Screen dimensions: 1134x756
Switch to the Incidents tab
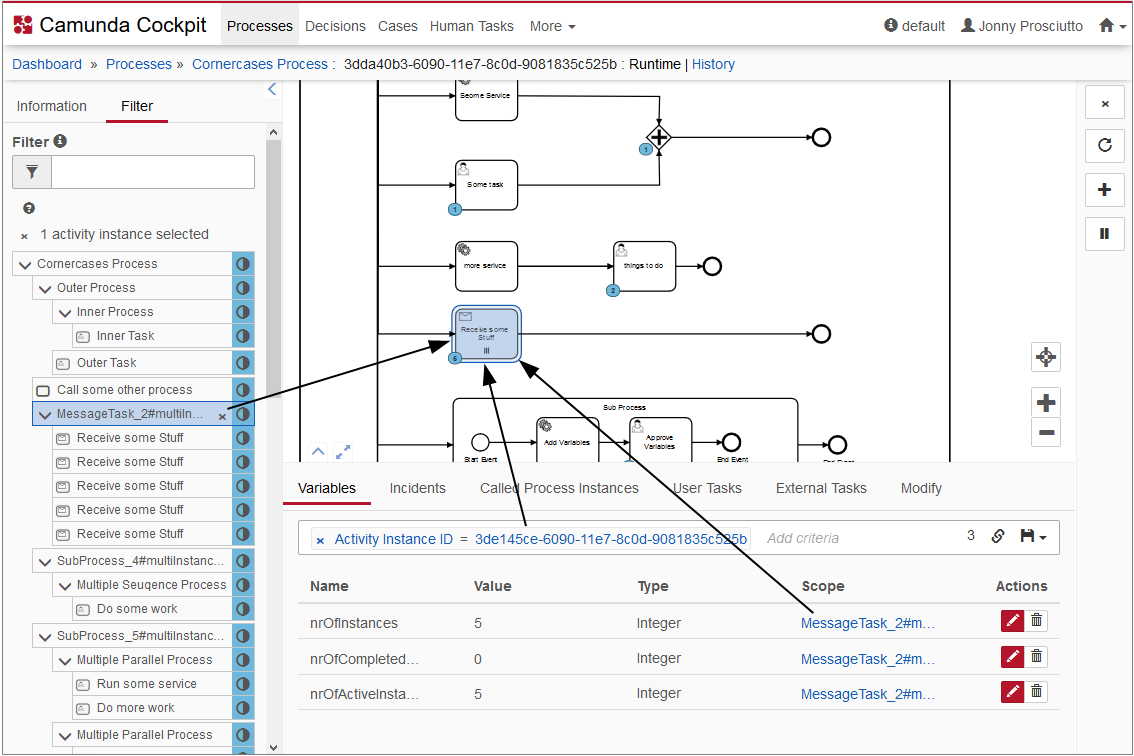[417, 488]
